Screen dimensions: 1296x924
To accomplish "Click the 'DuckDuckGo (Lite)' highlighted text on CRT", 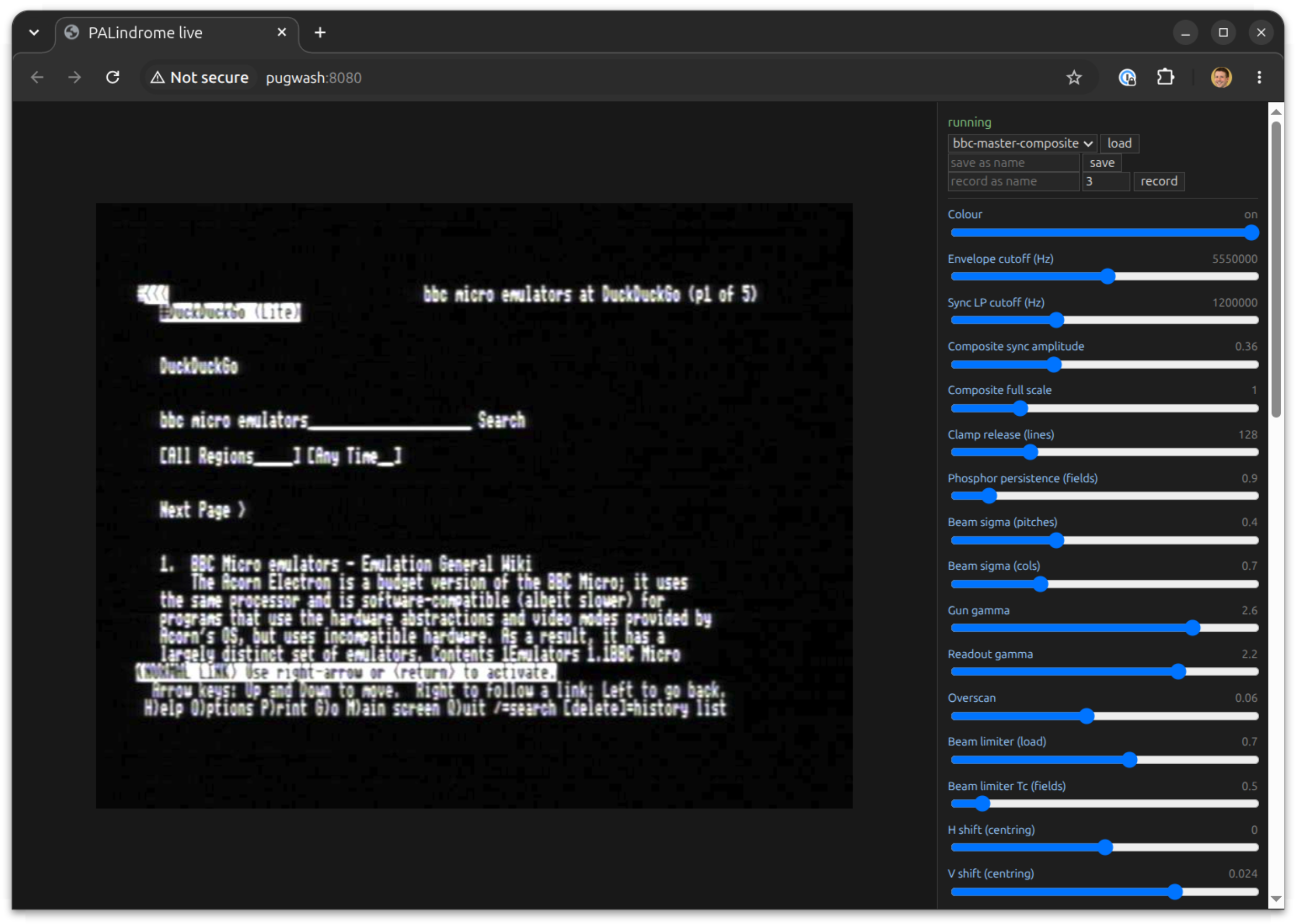I will point(230,312).
